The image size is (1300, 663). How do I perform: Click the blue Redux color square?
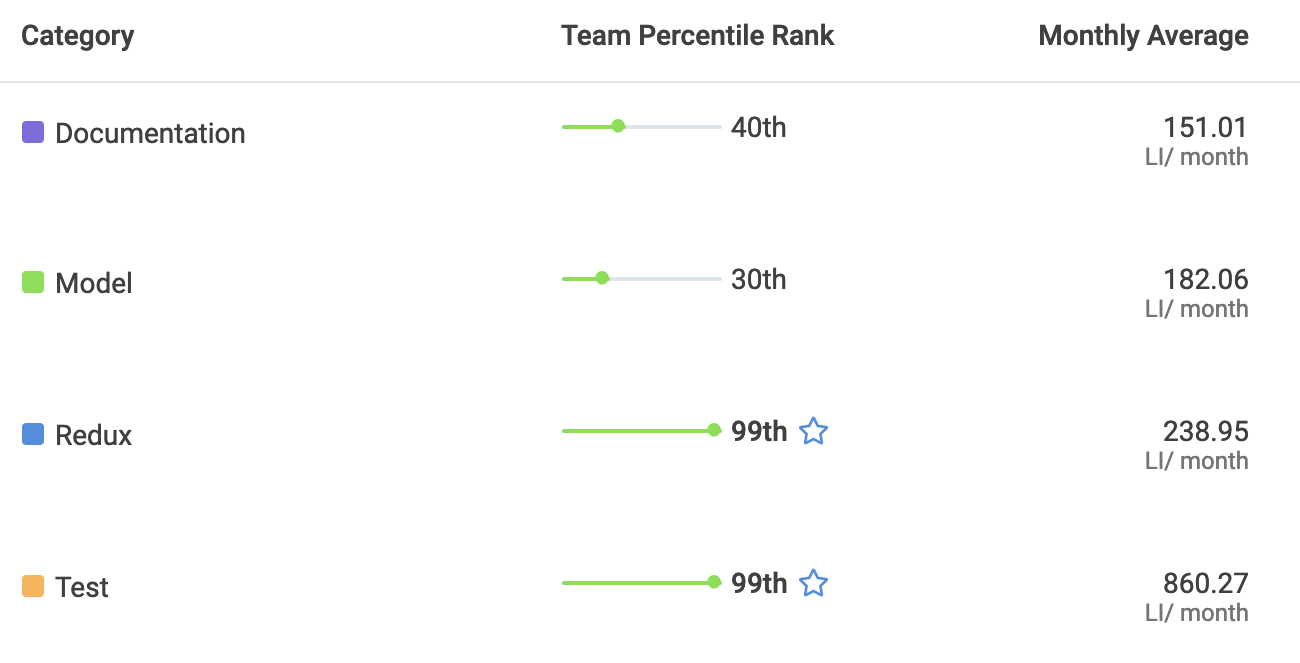pos(33,434)
